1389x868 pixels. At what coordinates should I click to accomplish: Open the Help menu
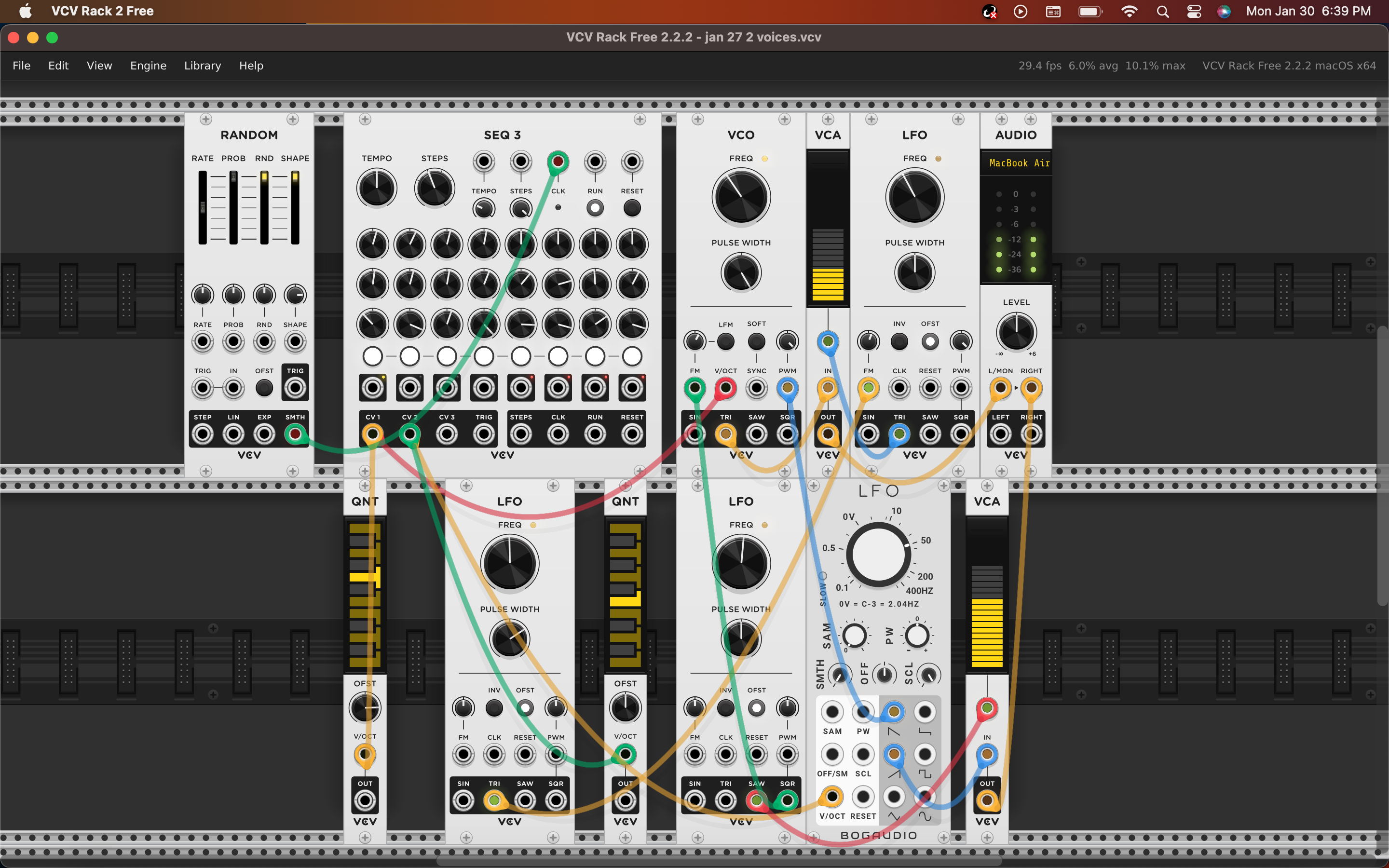point(251,66)
